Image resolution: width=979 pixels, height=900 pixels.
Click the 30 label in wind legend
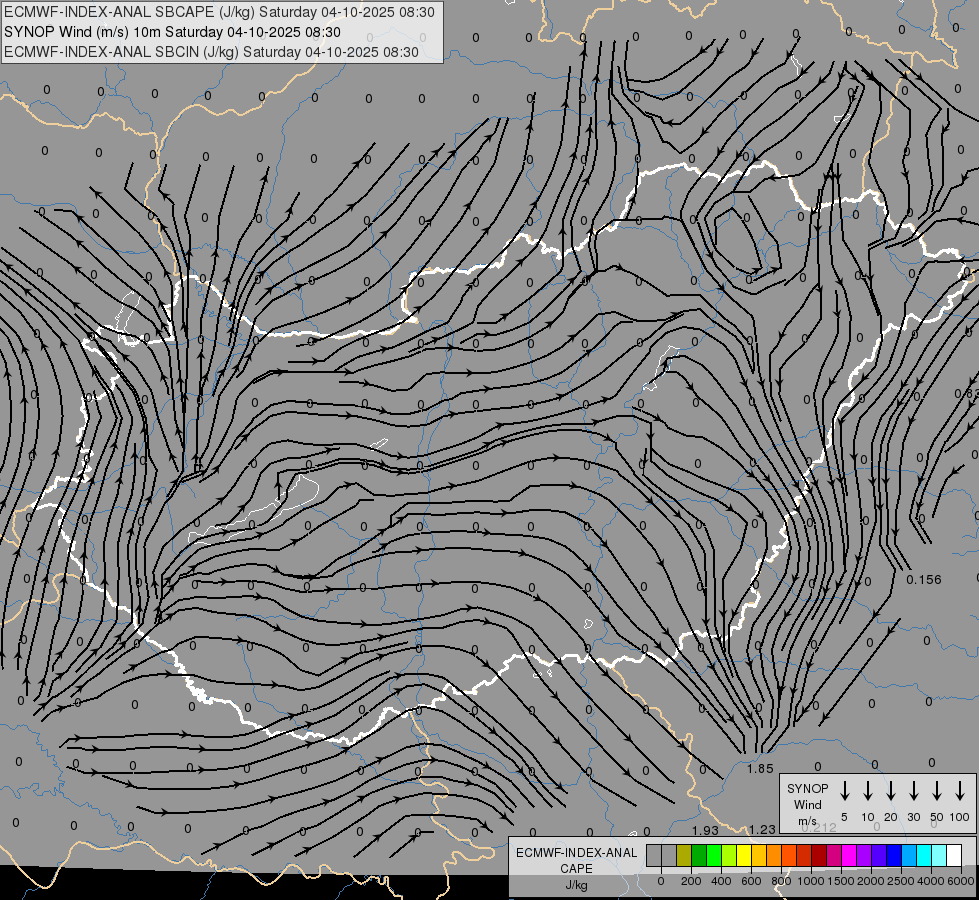[913, 817]
